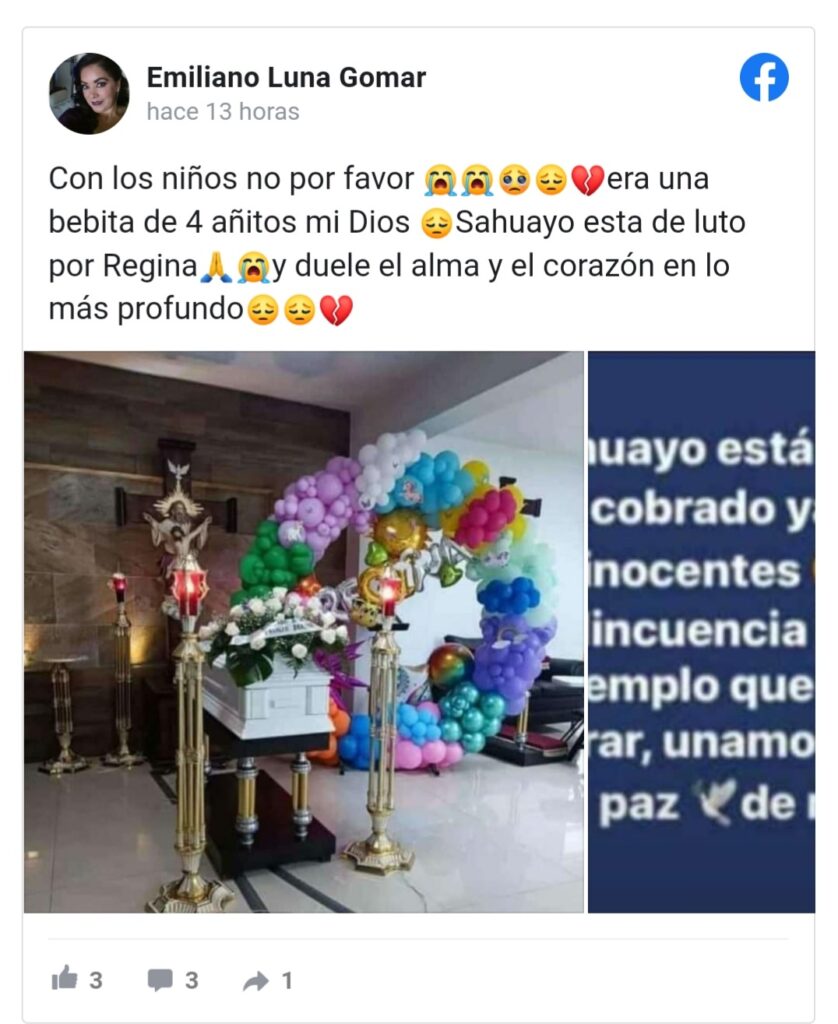The image size is (838, 1024).
Task: Click the praying hands emoji after 'Regina'
Action: (x=216, y=267)
